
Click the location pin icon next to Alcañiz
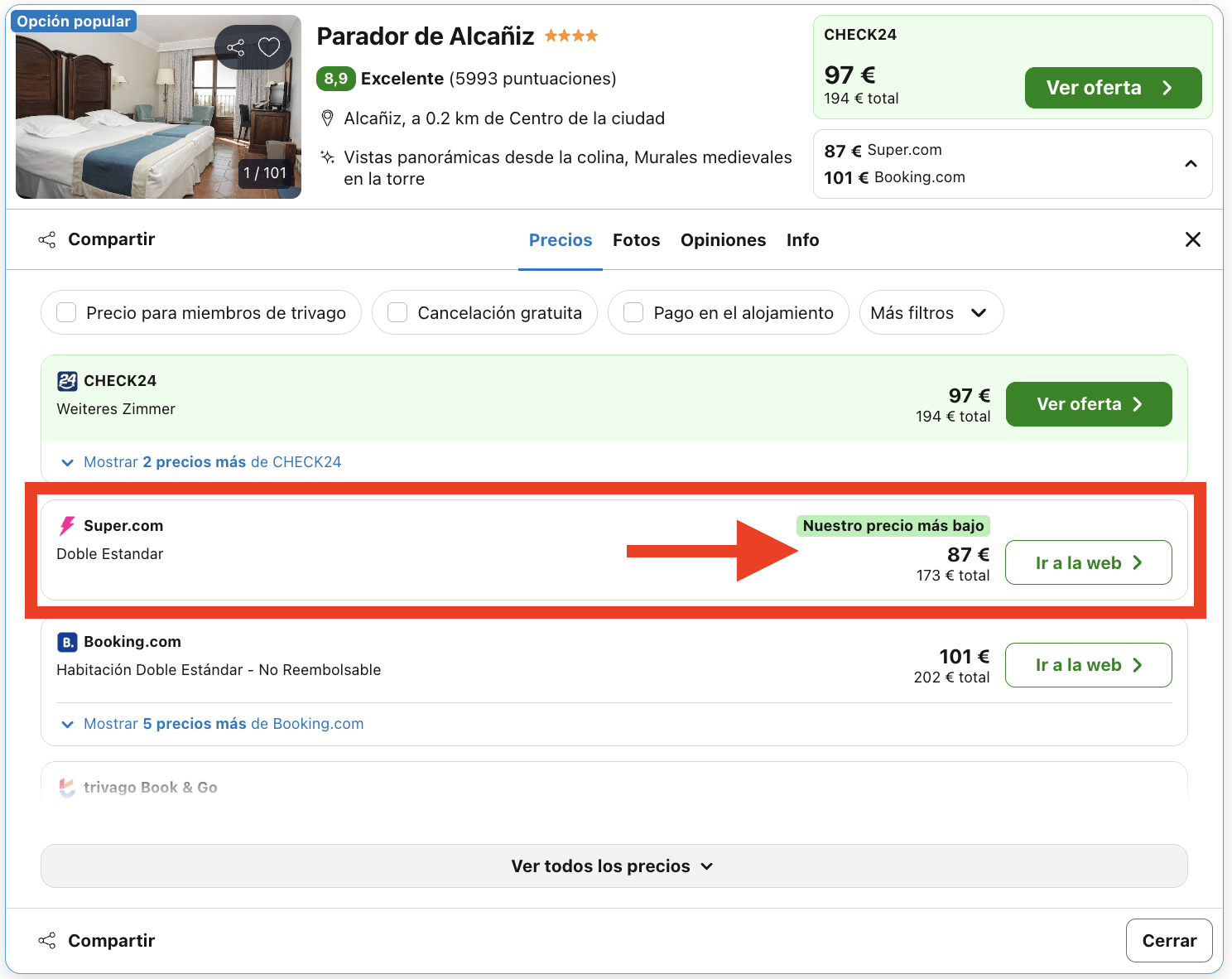coord(327,118)
